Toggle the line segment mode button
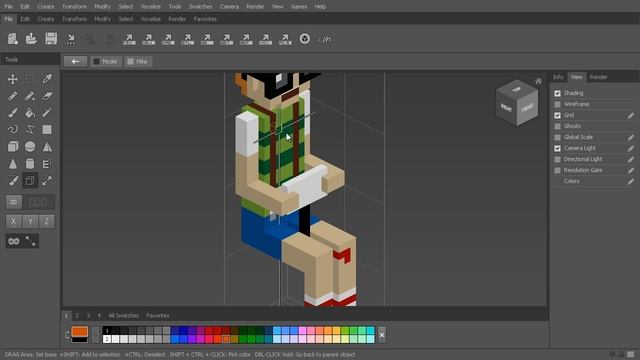 point(31,241)
